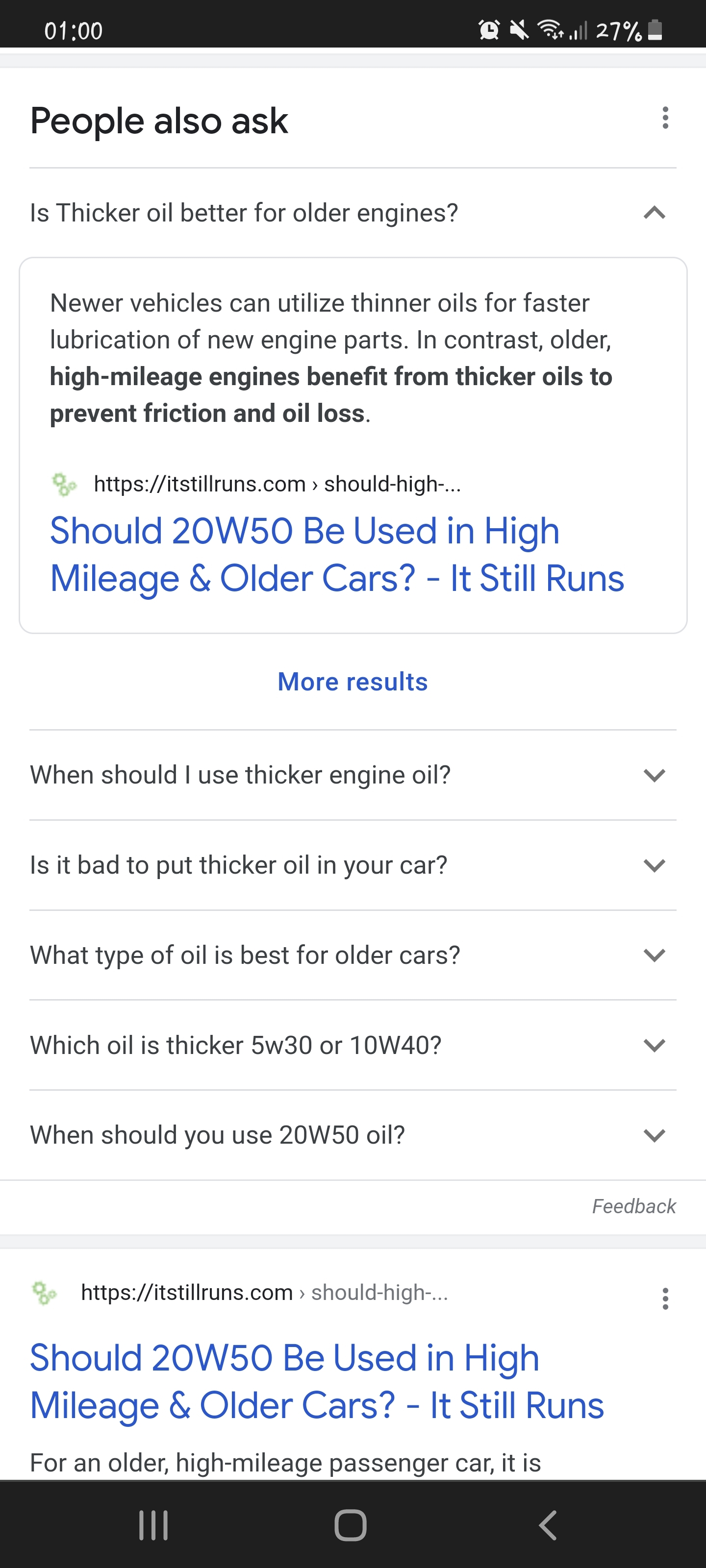Tap the More results link
The height and width of the screenshot is (1568, 706).
point(353,682)
